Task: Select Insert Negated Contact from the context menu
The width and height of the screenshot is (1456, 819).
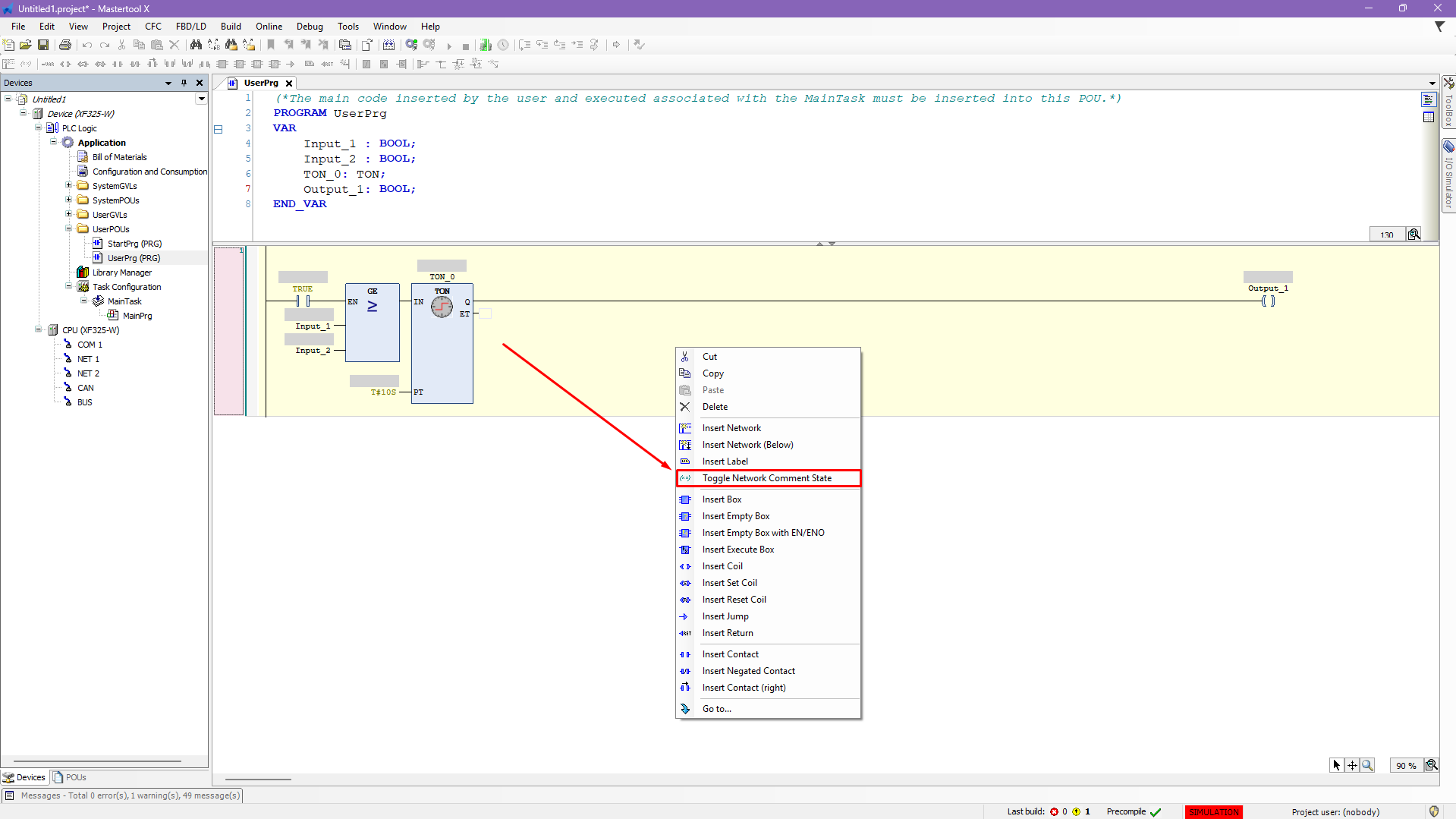Action: [748, 671]
